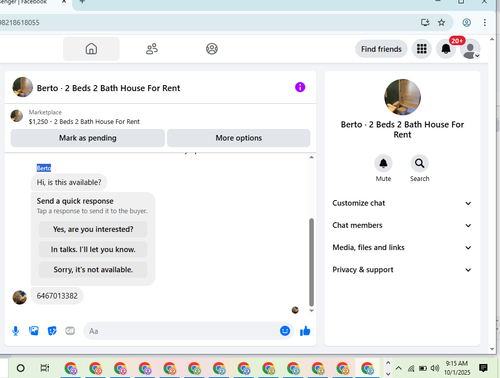Click the 'Hi, is this available?' message
The image size is (500, 378).
coord(69,182)
